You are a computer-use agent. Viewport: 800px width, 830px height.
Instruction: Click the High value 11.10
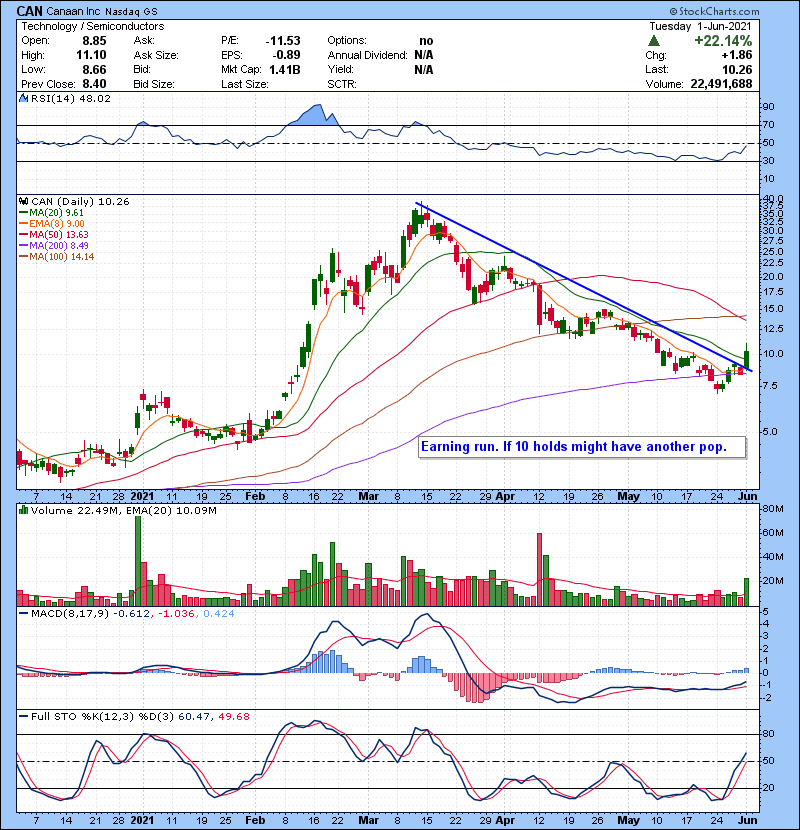tap(91, 55)
